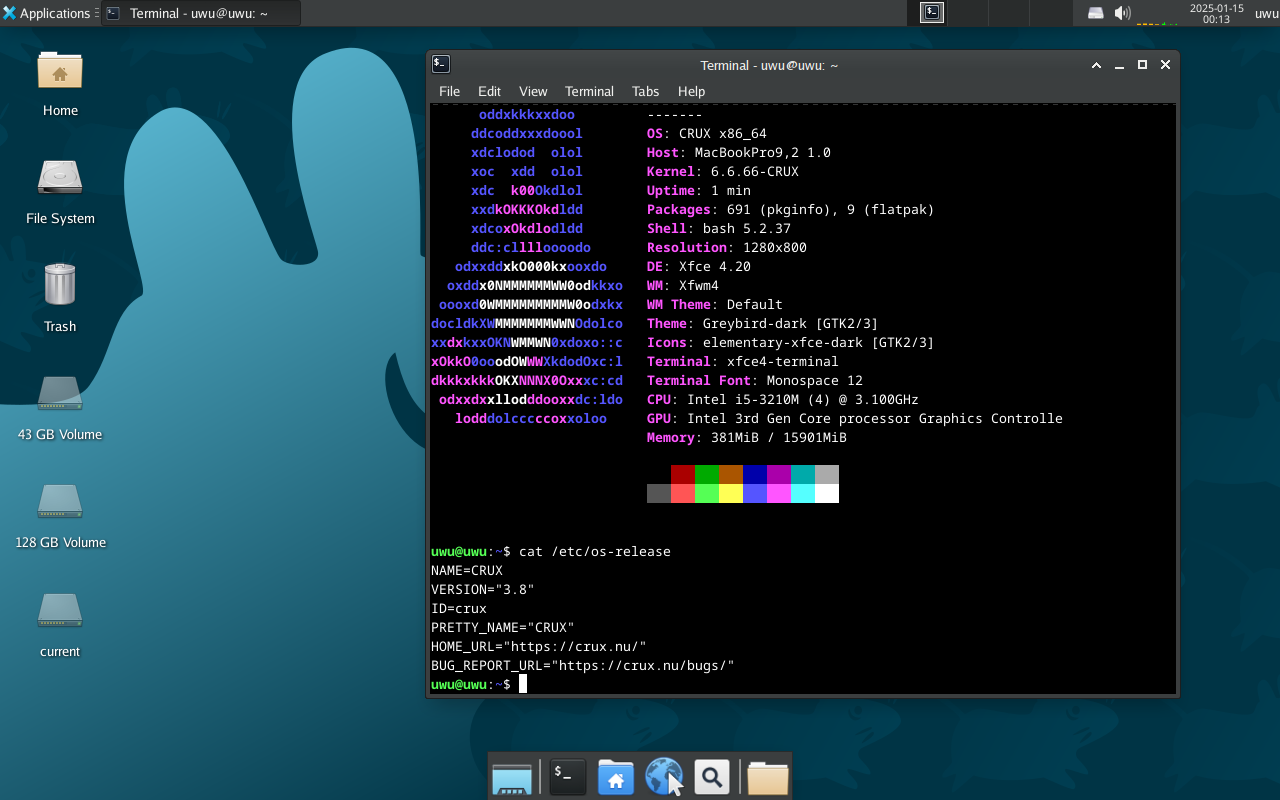Click the date and time clock in panel

(1216, 13)
